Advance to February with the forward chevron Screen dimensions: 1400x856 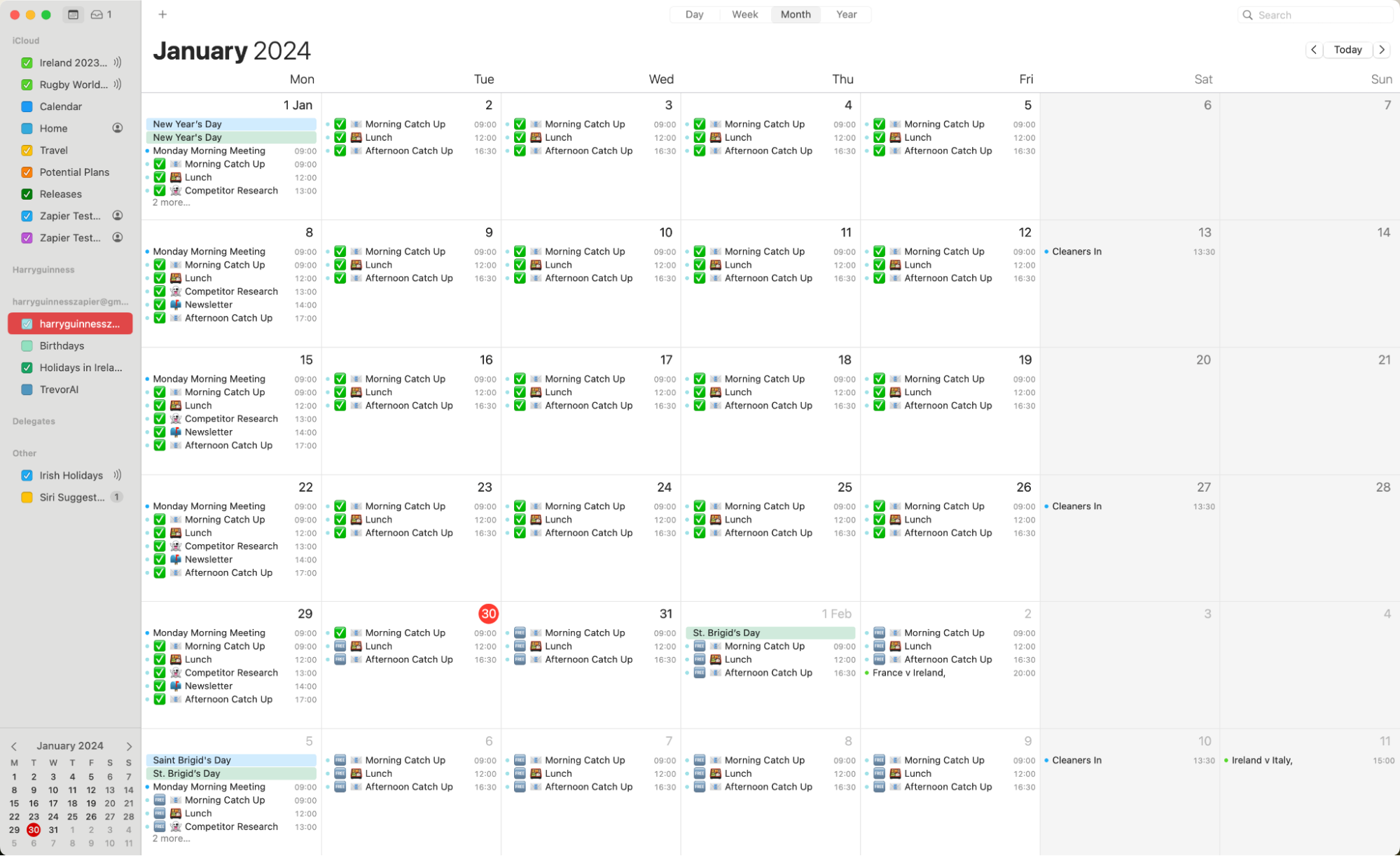click(1381, 50)
